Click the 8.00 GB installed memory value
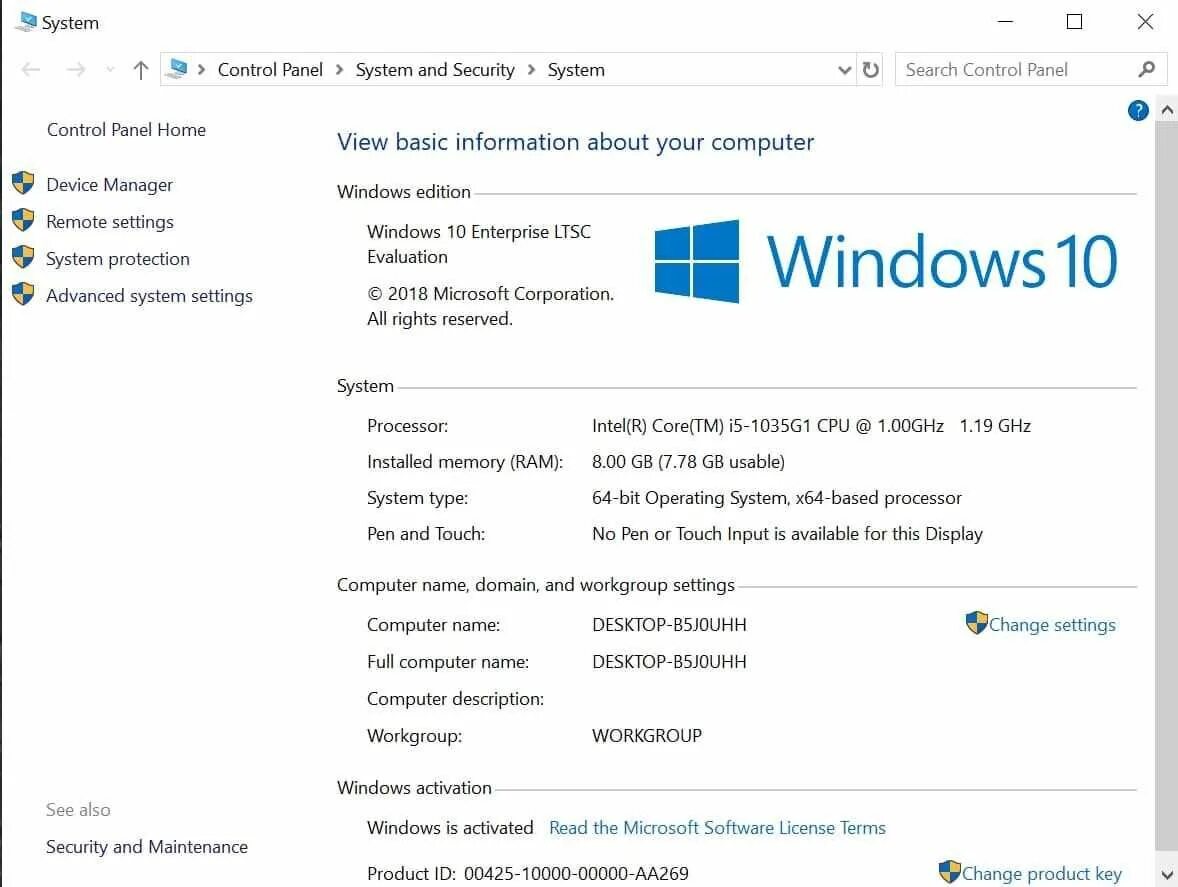 click(688, 462)
